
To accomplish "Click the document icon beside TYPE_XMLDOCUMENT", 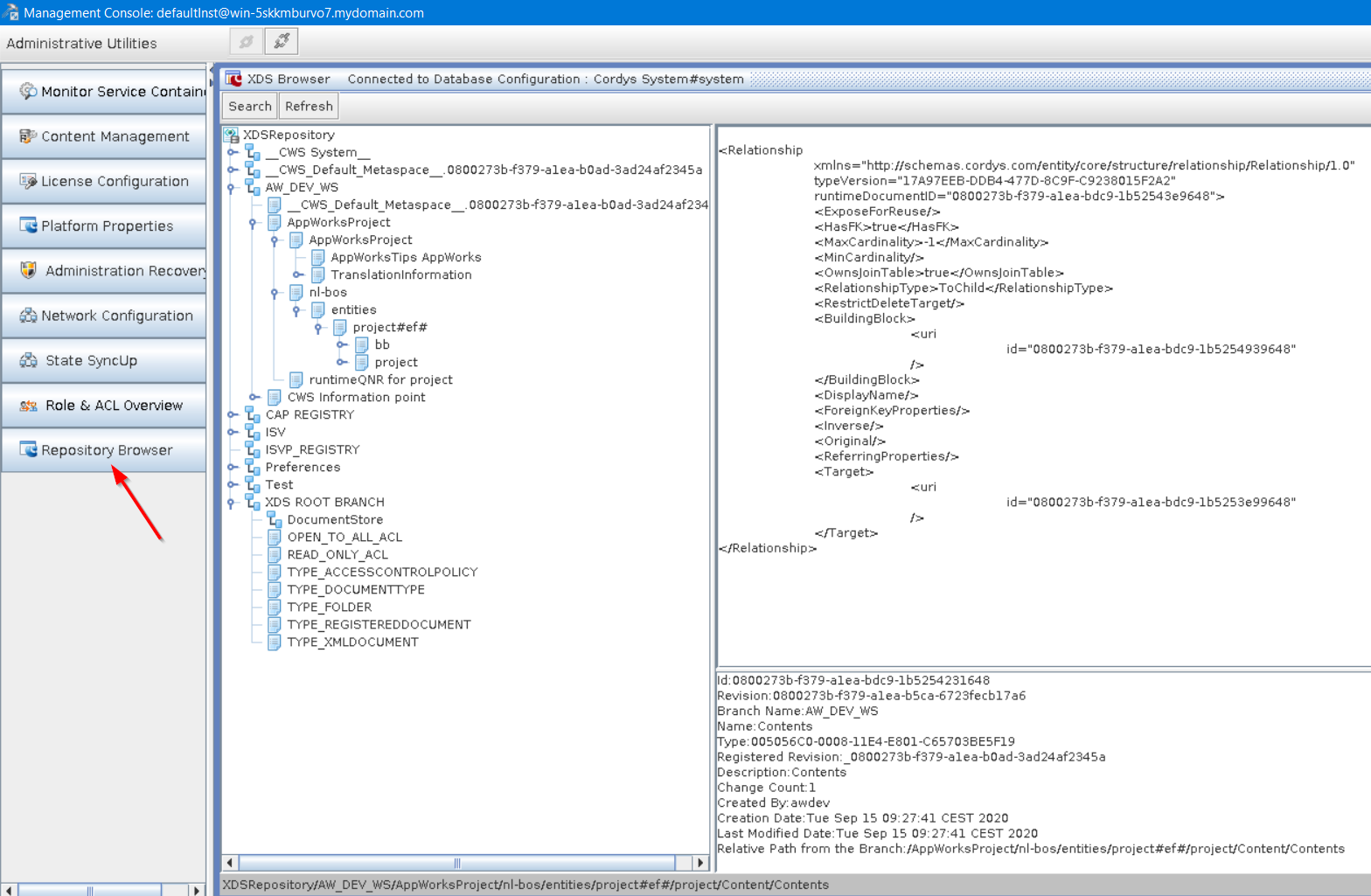I will coord(275,642).
